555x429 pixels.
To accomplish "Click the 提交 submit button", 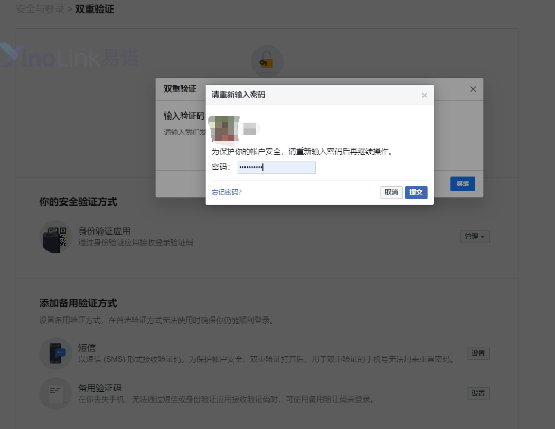I will [x=416, y=192].
